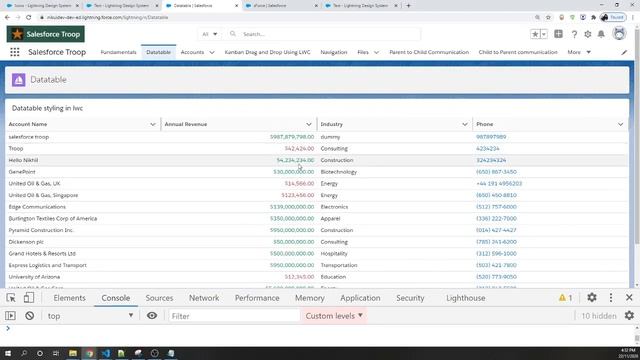This screenshot has width=640, height=360.
Task: Open the Navigation tab
Action: click(x=334, y=52)
